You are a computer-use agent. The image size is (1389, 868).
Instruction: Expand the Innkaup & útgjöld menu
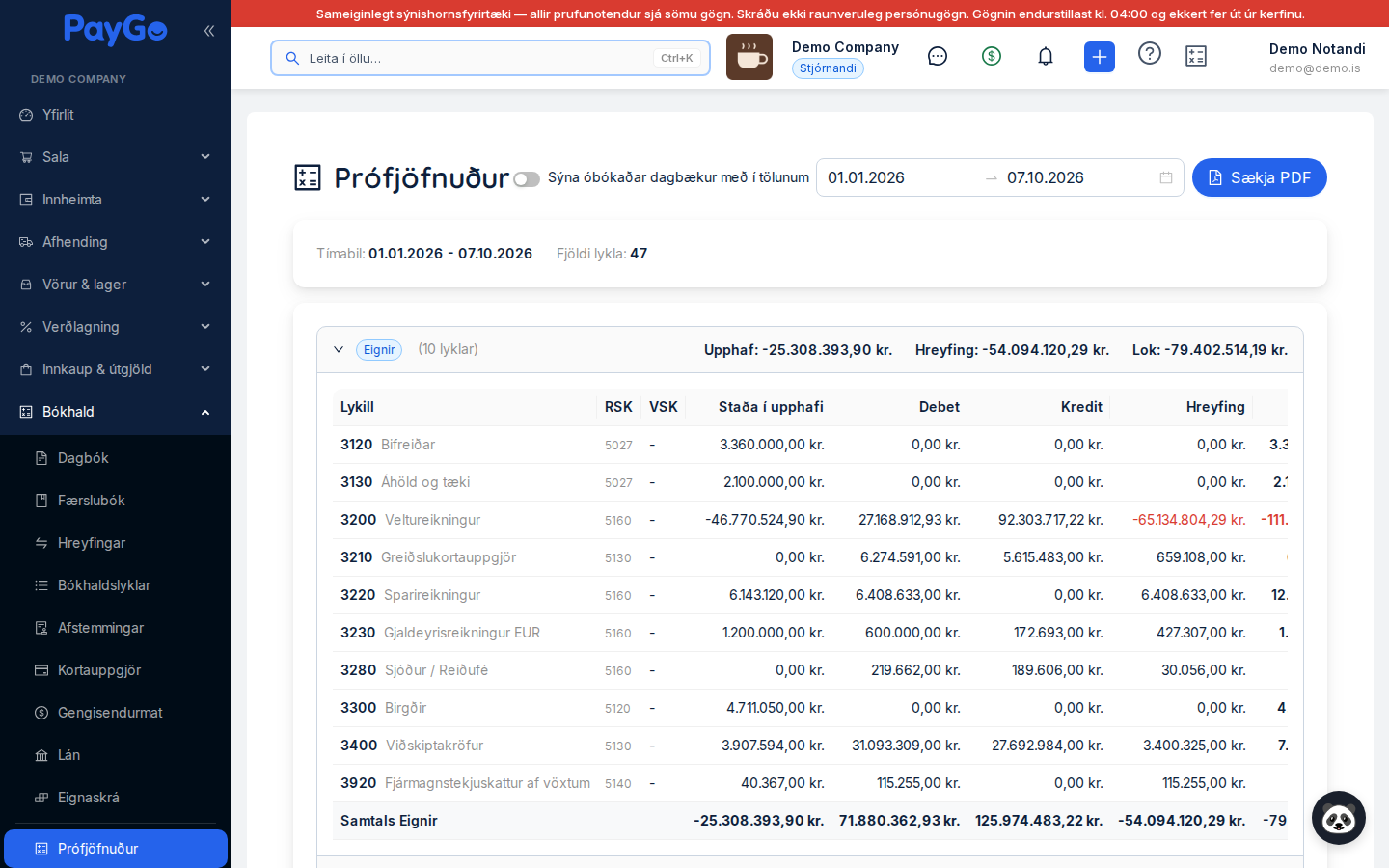pyautogui.click(x=116, y=369)
